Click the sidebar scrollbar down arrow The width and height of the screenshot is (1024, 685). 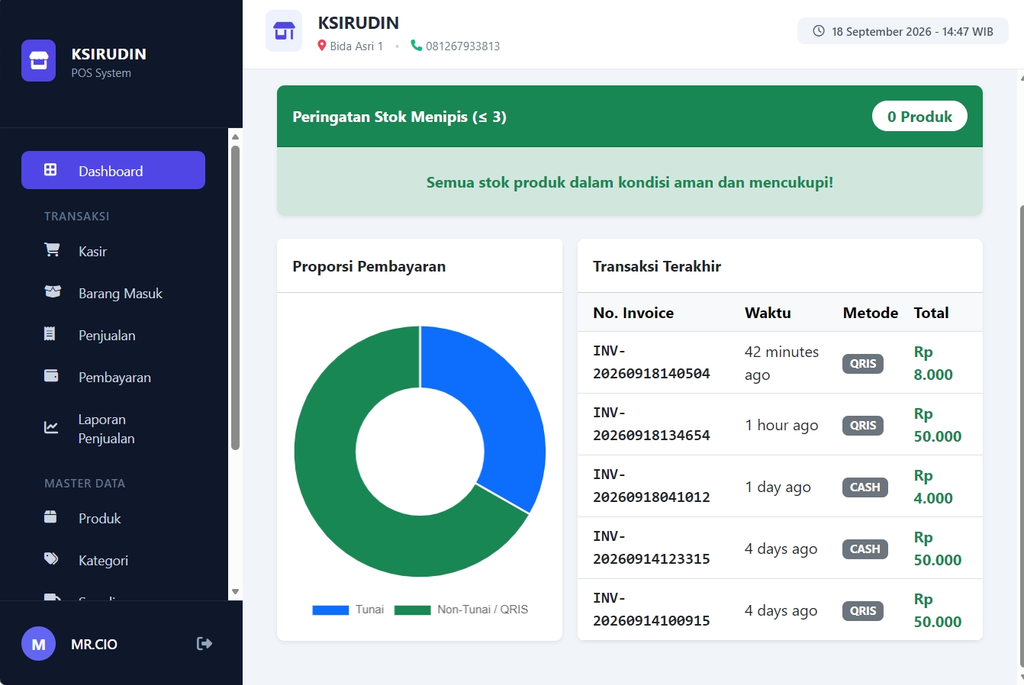pos(235,592)
